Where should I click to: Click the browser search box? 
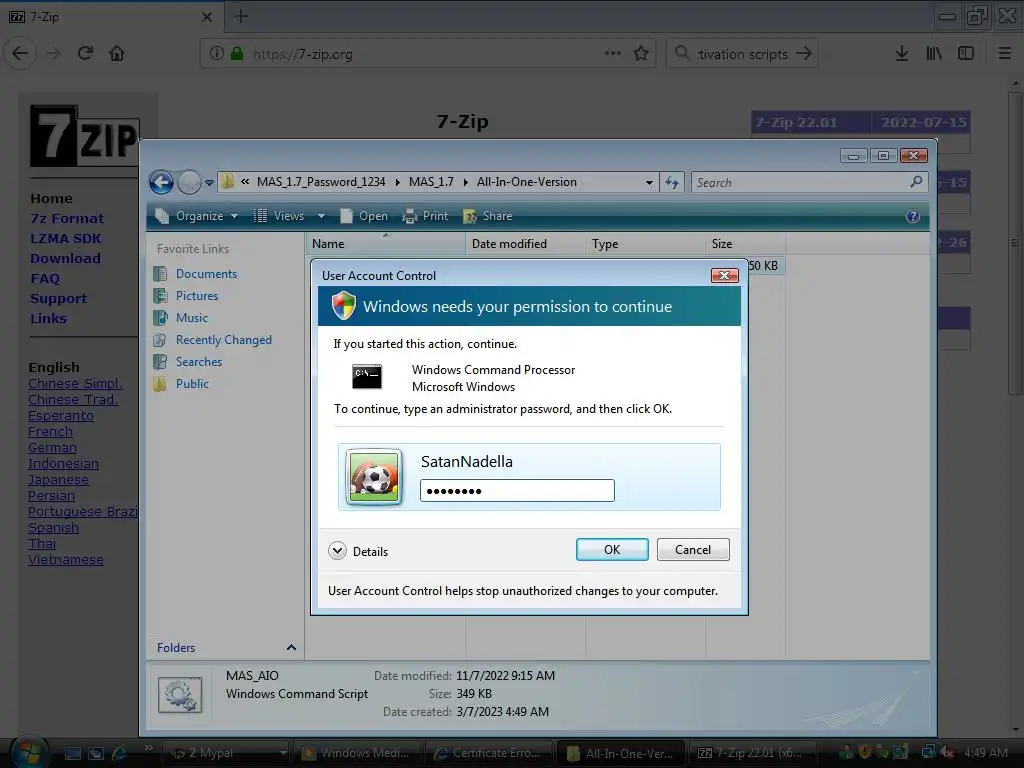click(743, 54)
